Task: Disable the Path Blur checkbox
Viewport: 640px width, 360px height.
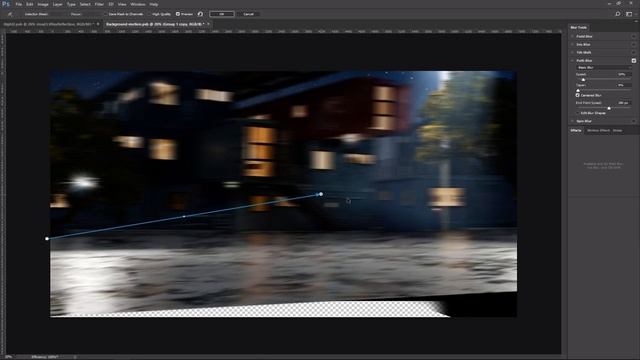Action: pyautogui.click(x=633, y=60)
